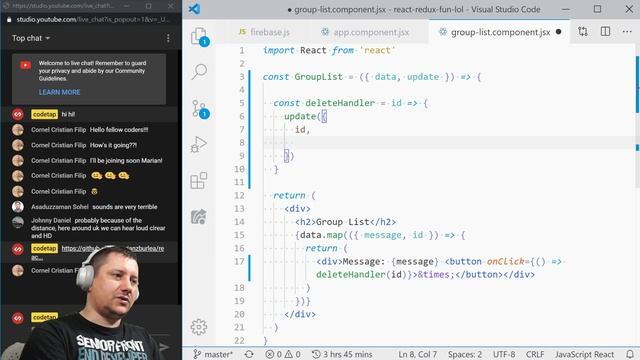
Task: Open errors and warnings count
Action: pyautogui.click(x=283, y=354)
